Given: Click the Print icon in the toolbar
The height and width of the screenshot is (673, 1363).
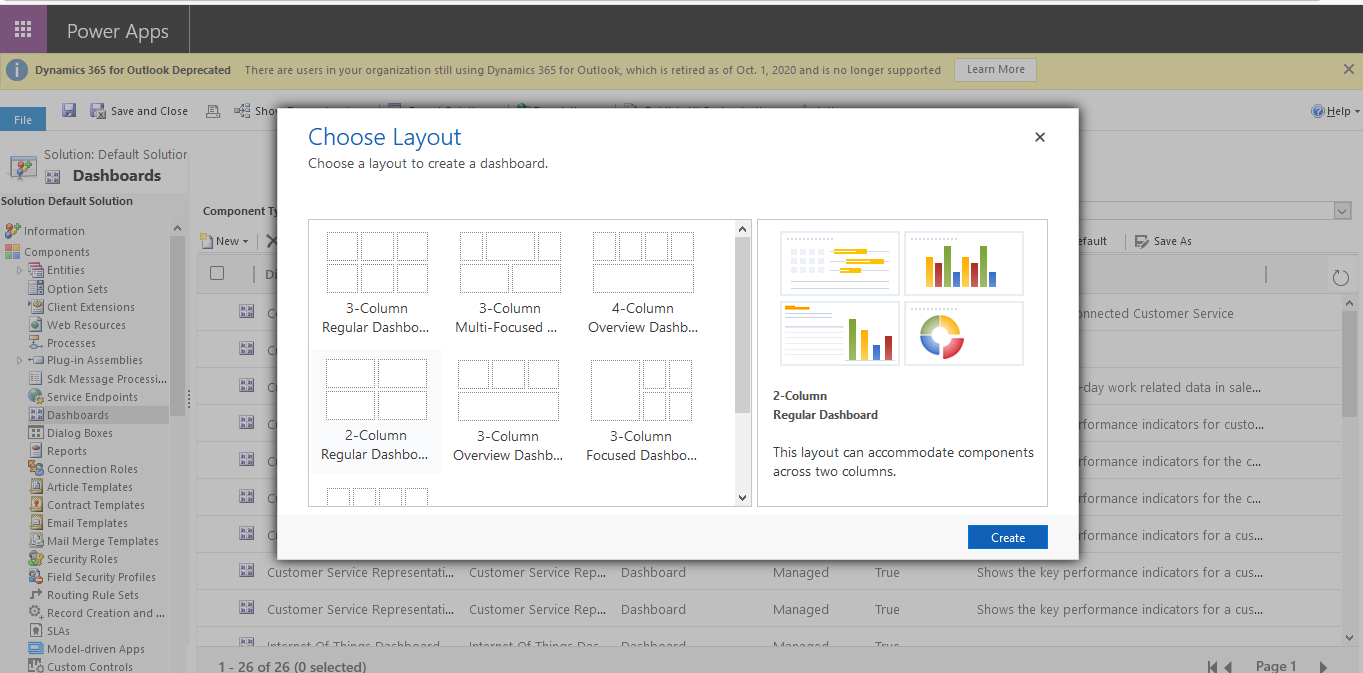Looking at the screenshot, I should pos(213,110).
